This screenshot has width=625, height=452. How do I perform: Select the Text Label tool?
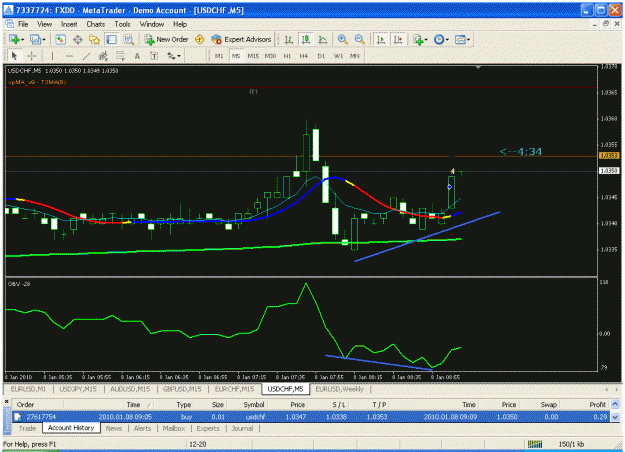154,56
